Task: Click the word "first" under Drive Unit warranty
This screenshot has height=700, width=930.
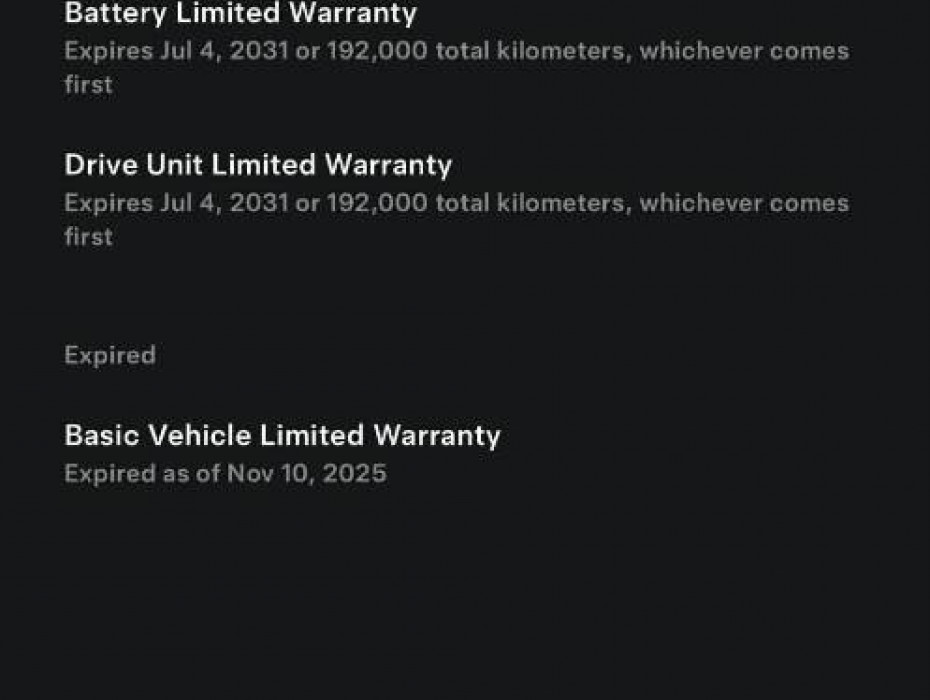Action: pos(88,237)
